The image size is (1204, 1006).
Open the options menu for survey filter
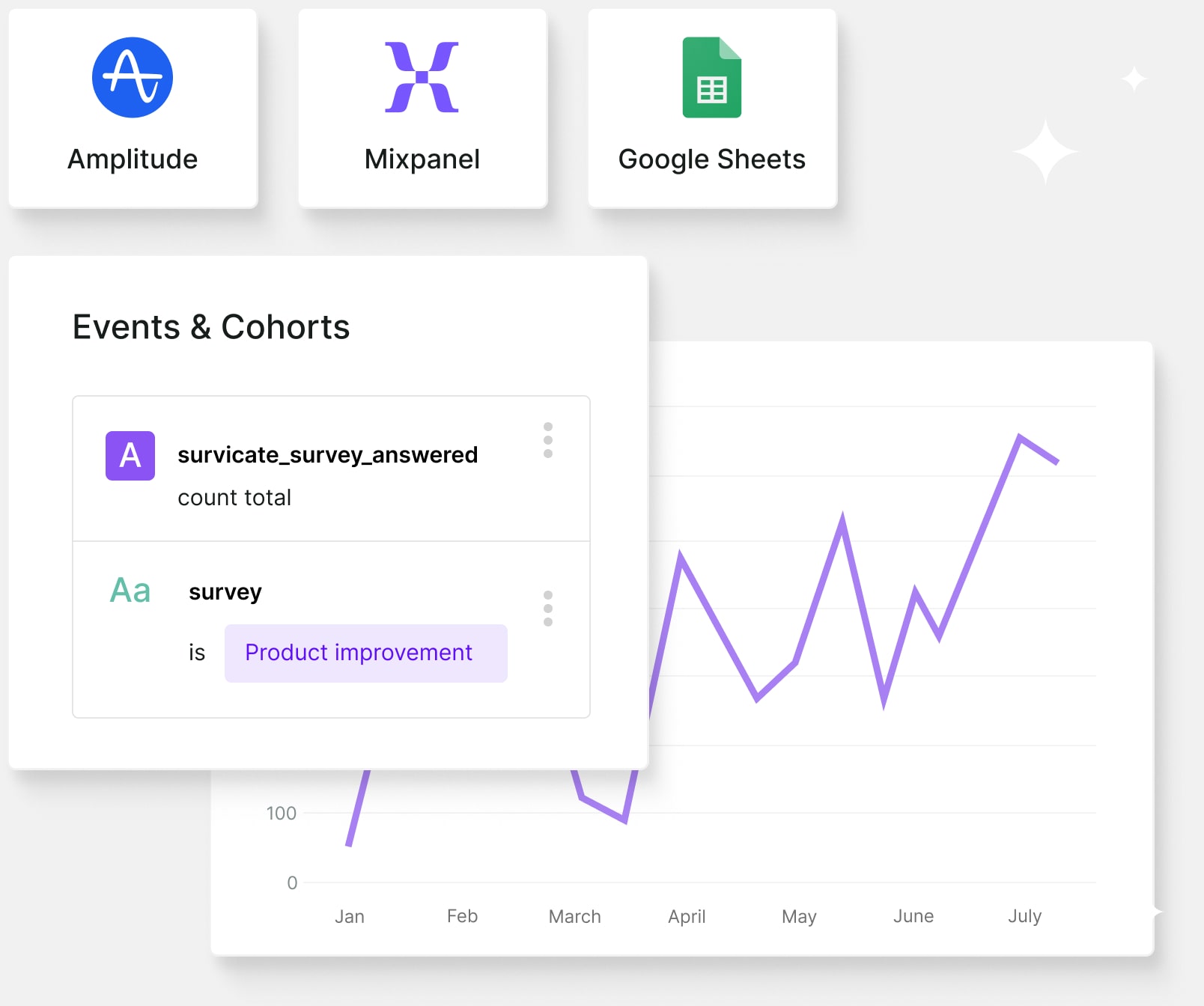(548, 609)
